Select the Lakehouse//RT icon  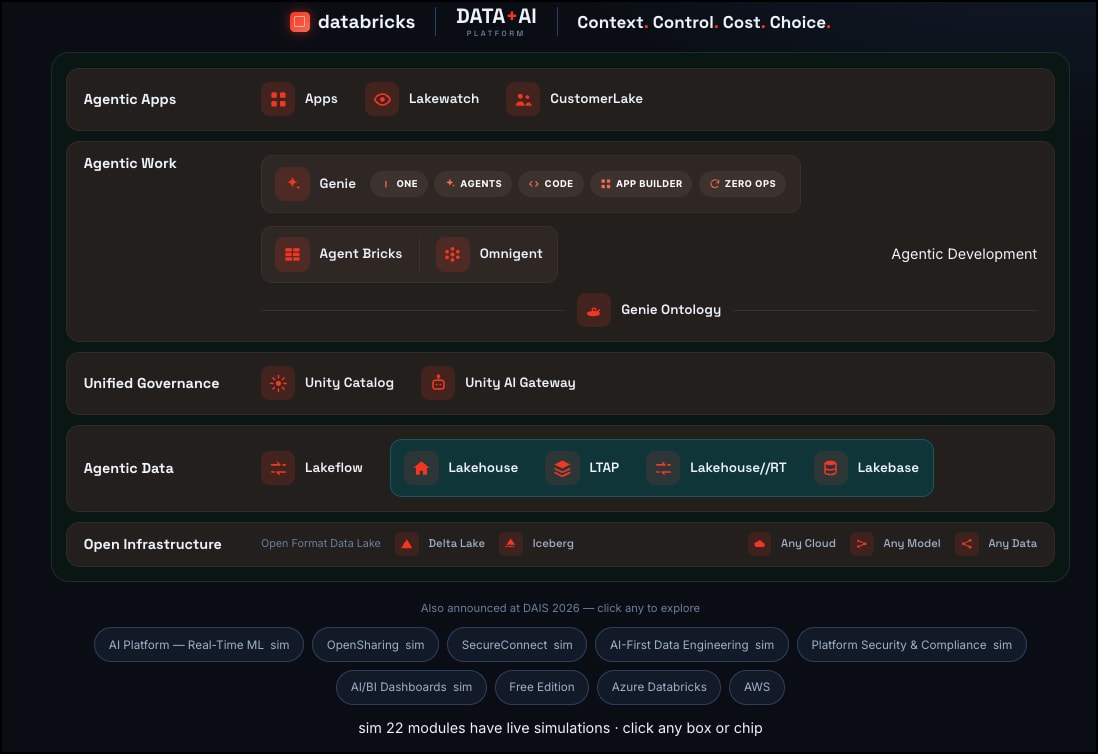663,468
